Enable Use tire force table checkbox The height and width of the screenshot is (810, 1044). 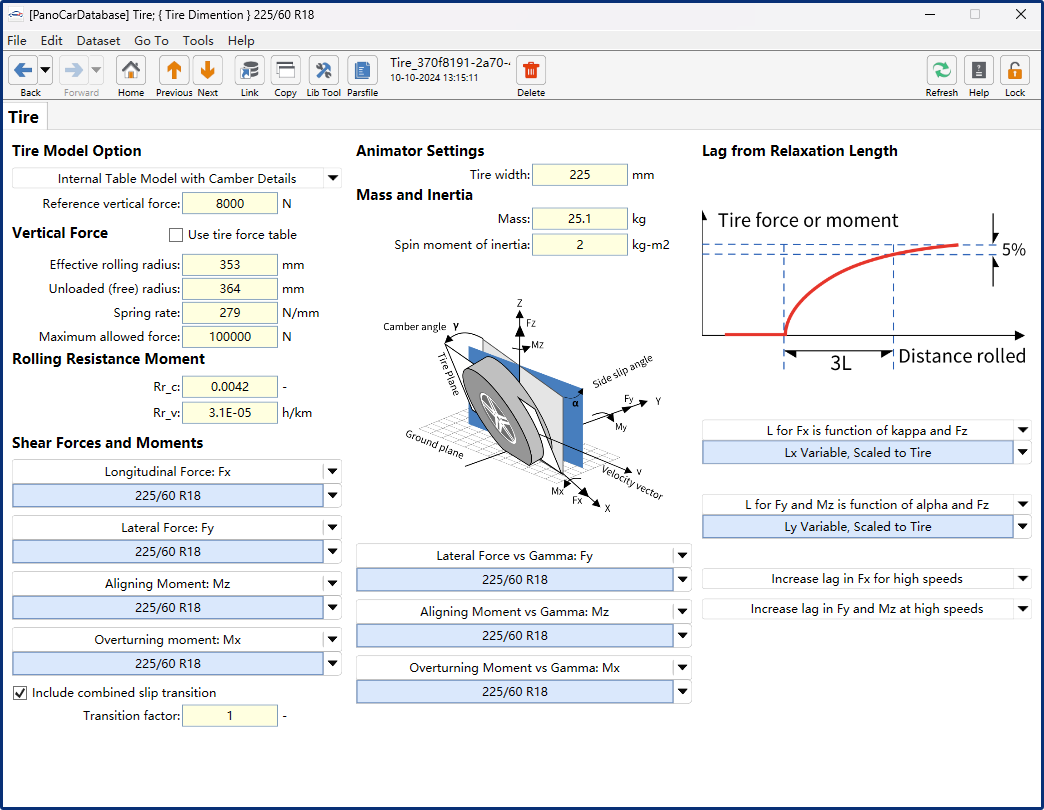(176, 235)
